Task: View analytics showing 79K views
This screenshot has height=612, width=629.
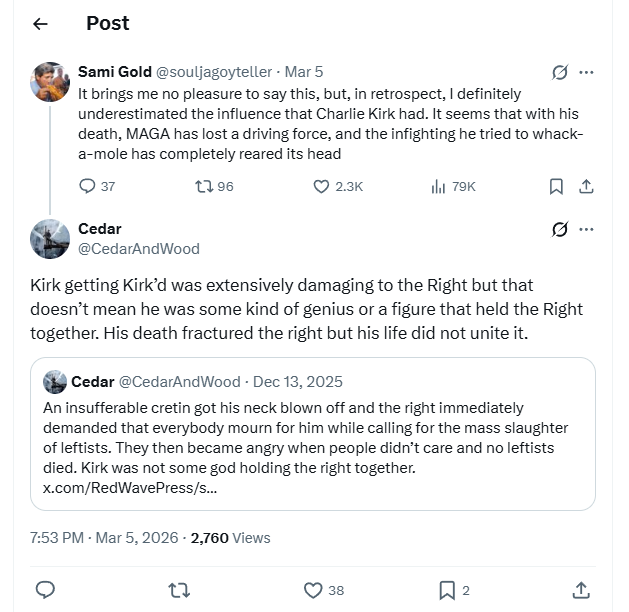Action: point(453,186)
